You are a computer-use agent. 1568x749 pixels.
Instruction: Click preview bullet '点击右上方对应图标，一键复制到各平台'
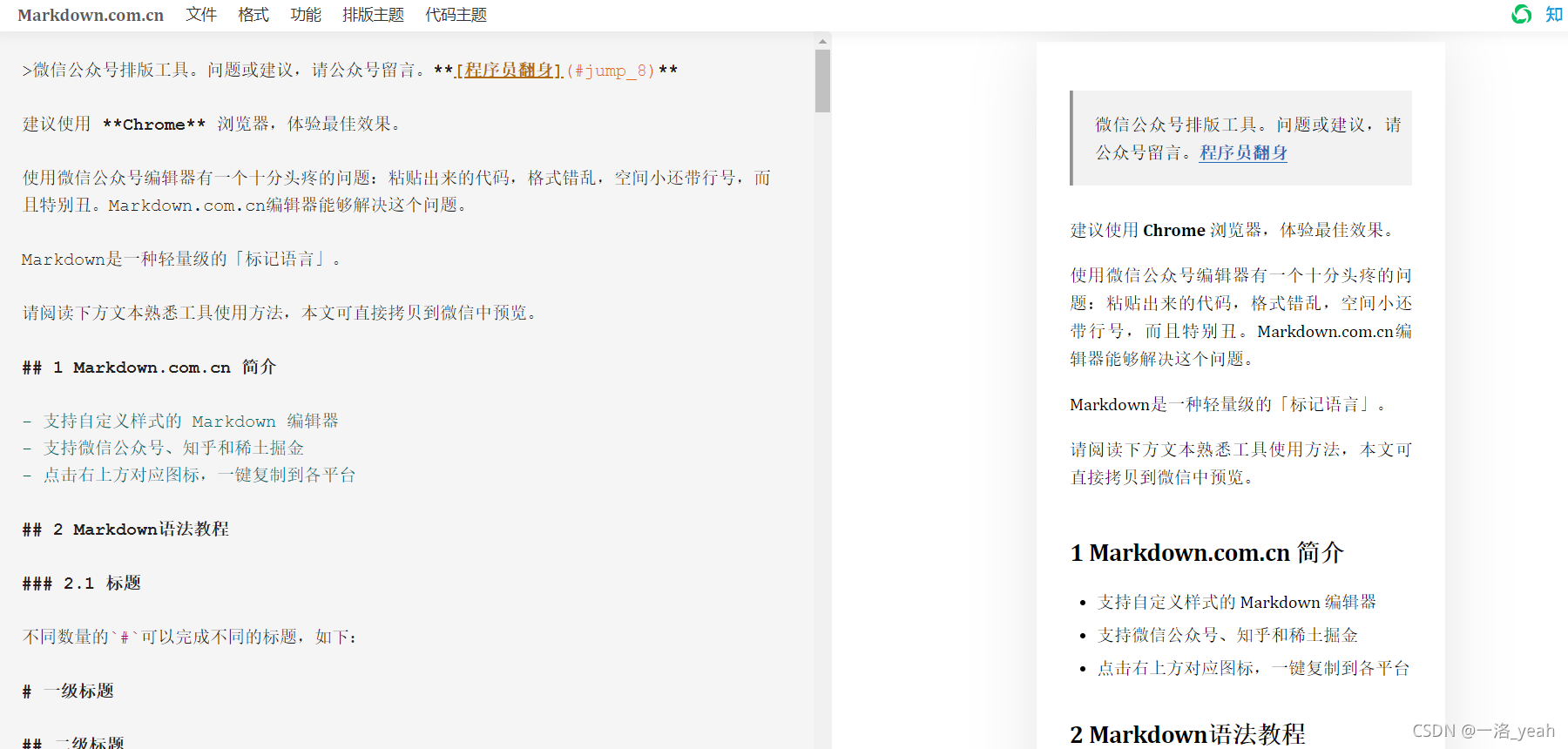[x=1254, y=669]
